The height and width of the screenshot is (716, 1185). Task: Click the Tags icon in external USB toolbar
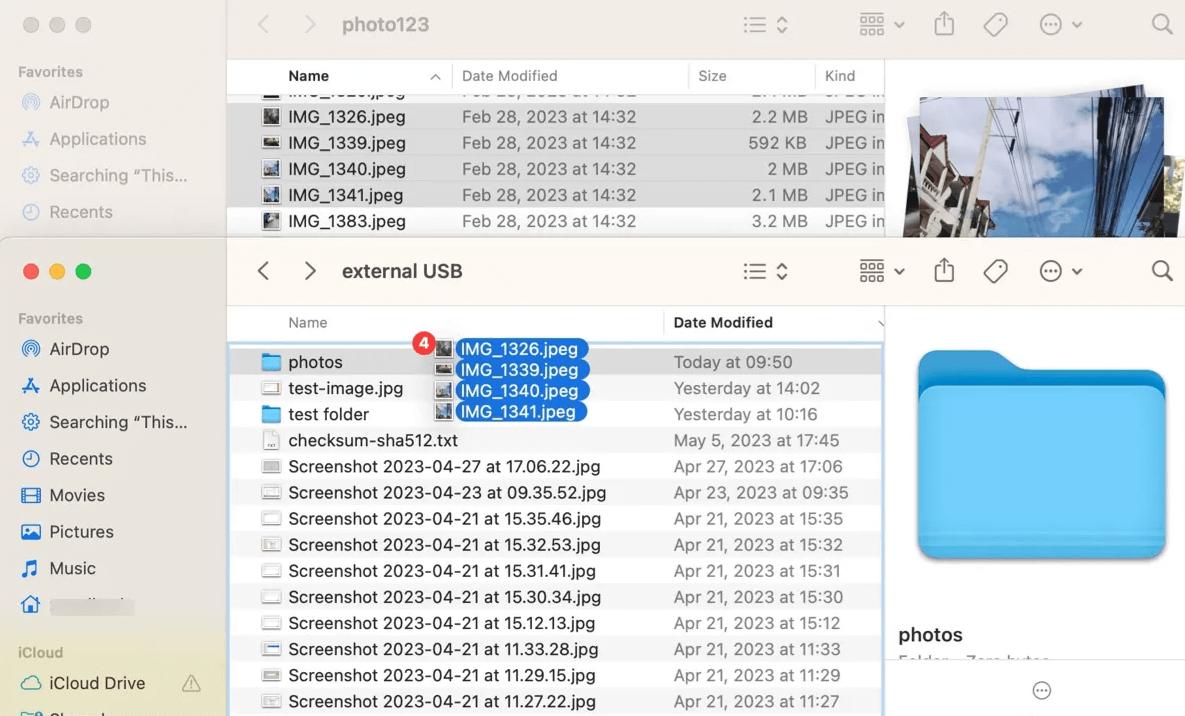coord(995,271)
